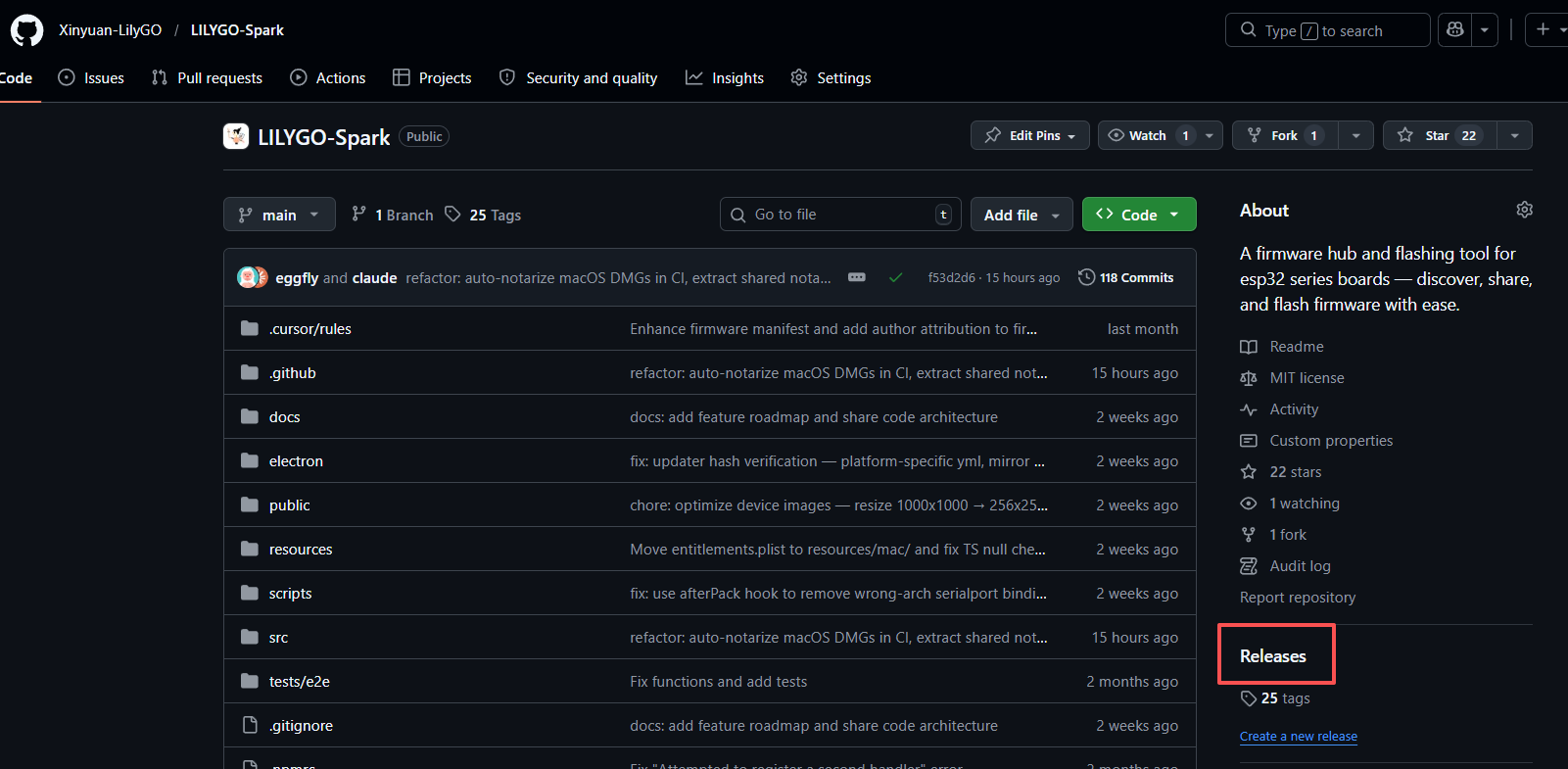Viewport: 1568px width, 769px height.
Task: Open the repository Settings tab
Action: (831, 77)
